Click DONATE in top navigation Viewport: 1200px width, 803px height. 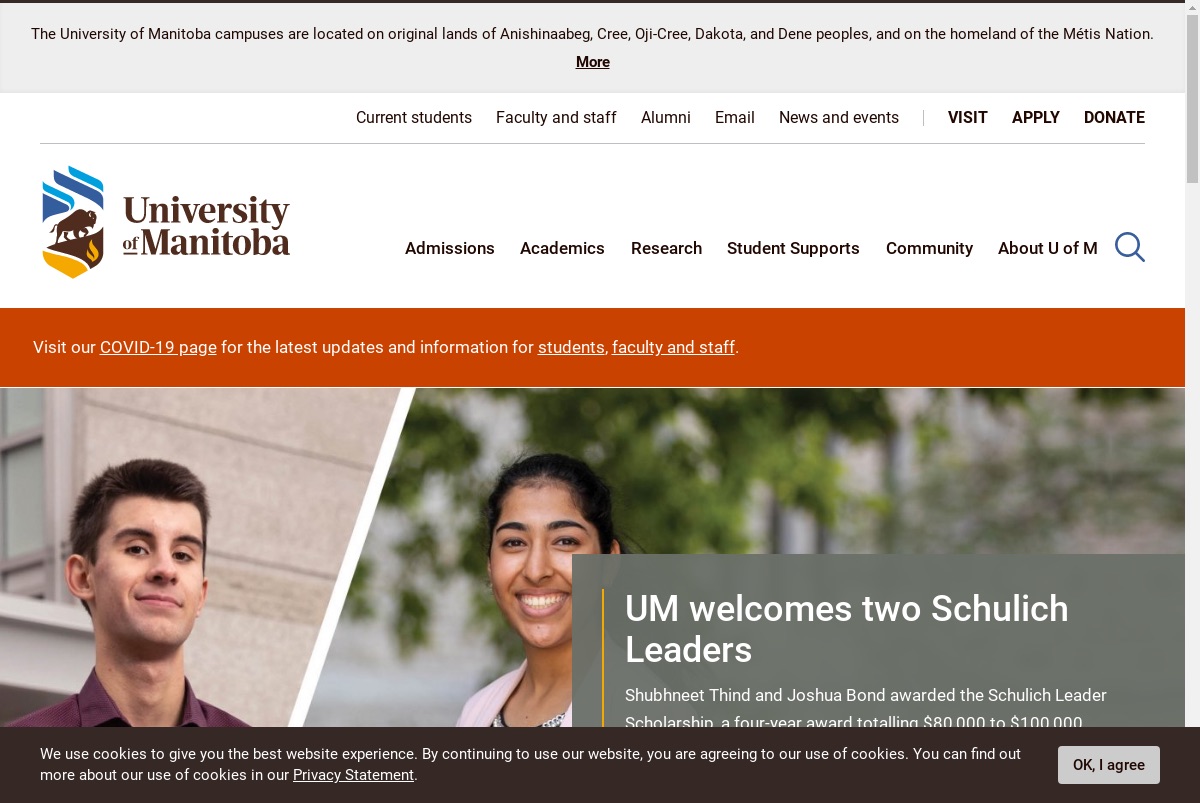pyautogui.click(x=1114, y=117)
